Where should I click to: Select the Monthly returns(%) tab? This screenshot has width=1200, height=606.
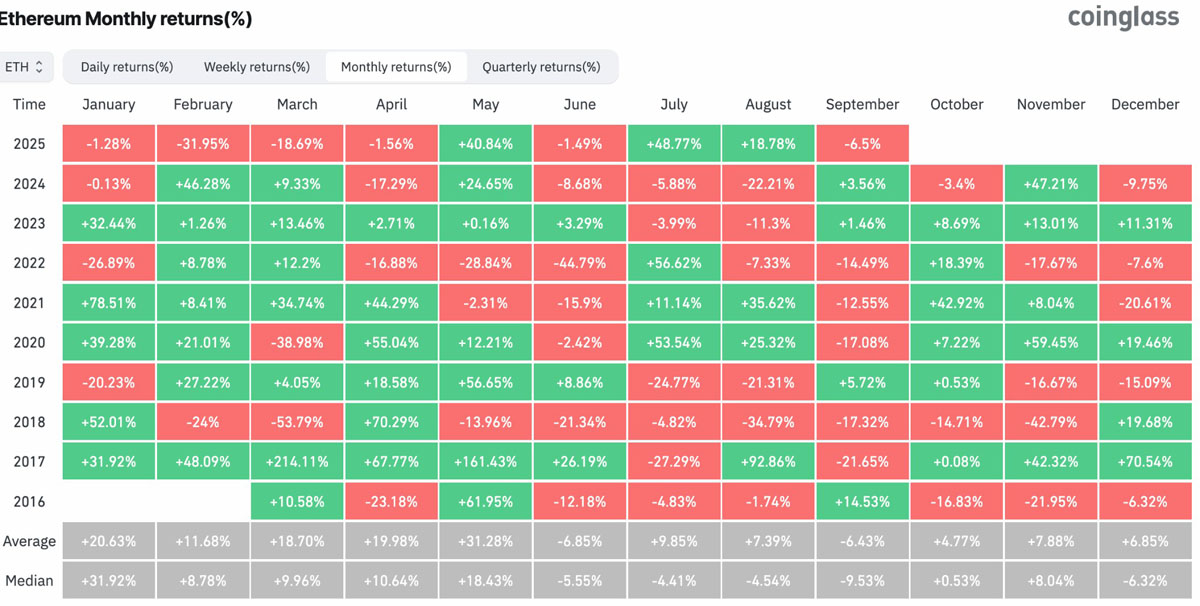point(396,67)
